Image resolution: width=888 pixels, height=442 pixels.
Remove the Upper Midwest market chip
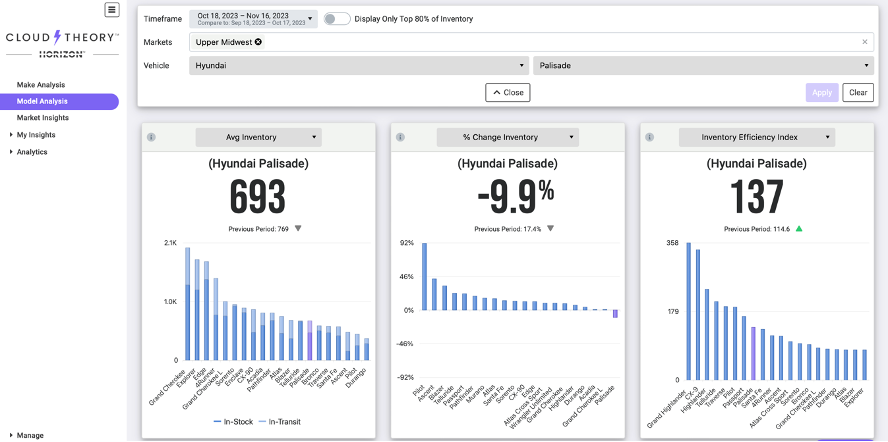(258, 42)
